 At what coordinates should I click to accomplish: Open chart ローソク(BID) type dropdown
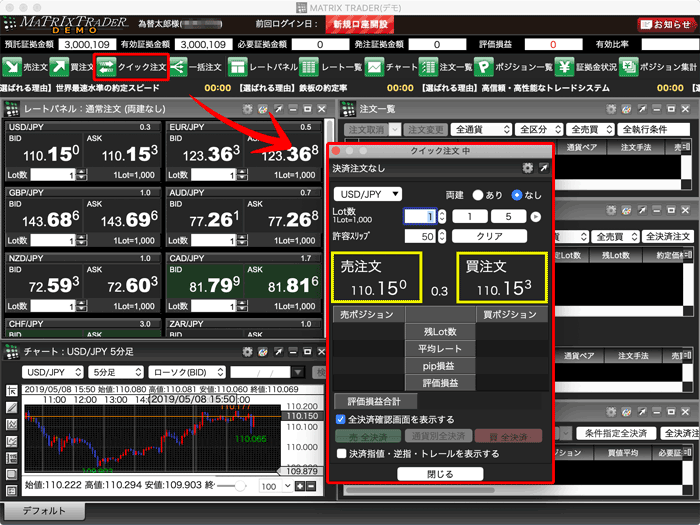187,372
